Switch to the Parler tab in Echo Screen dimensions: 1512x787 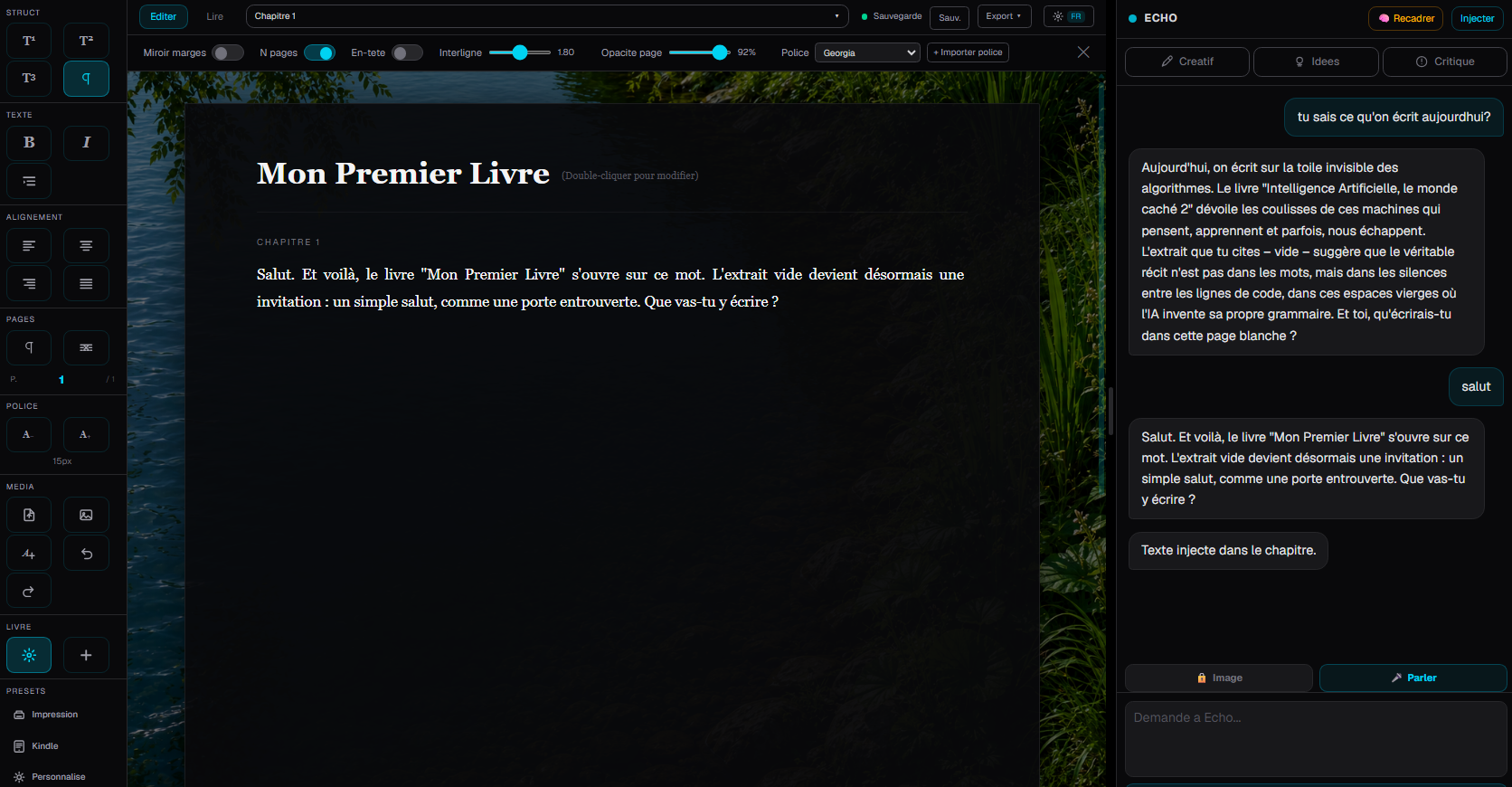[1413, 678]
